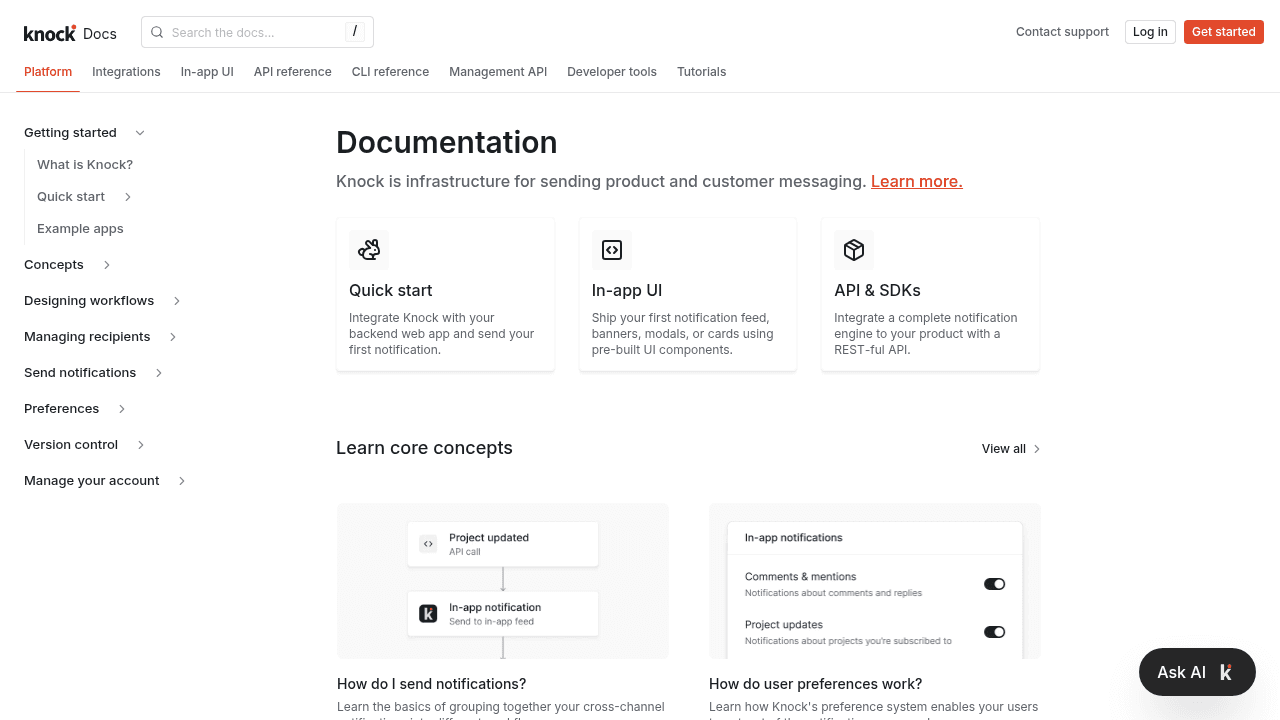Toggle the Project updates switch
1280x720 pixels.
(994, 632)
